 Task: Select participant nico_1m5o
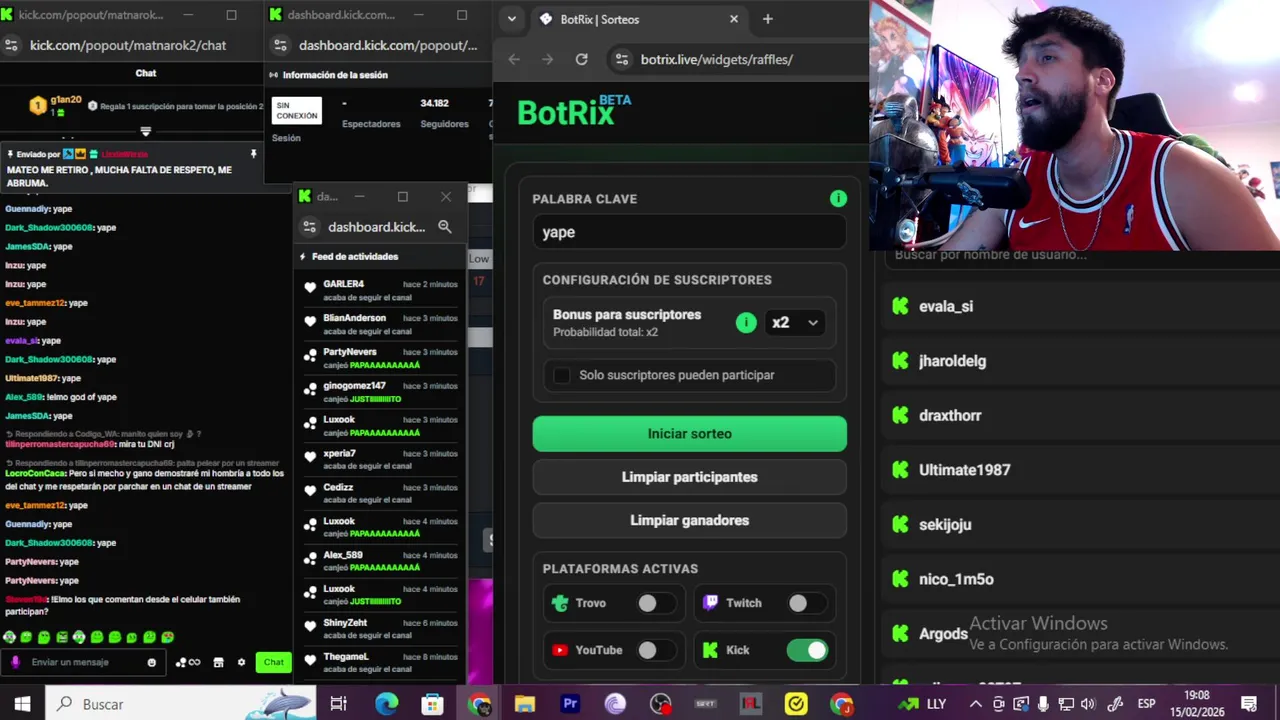956,579
